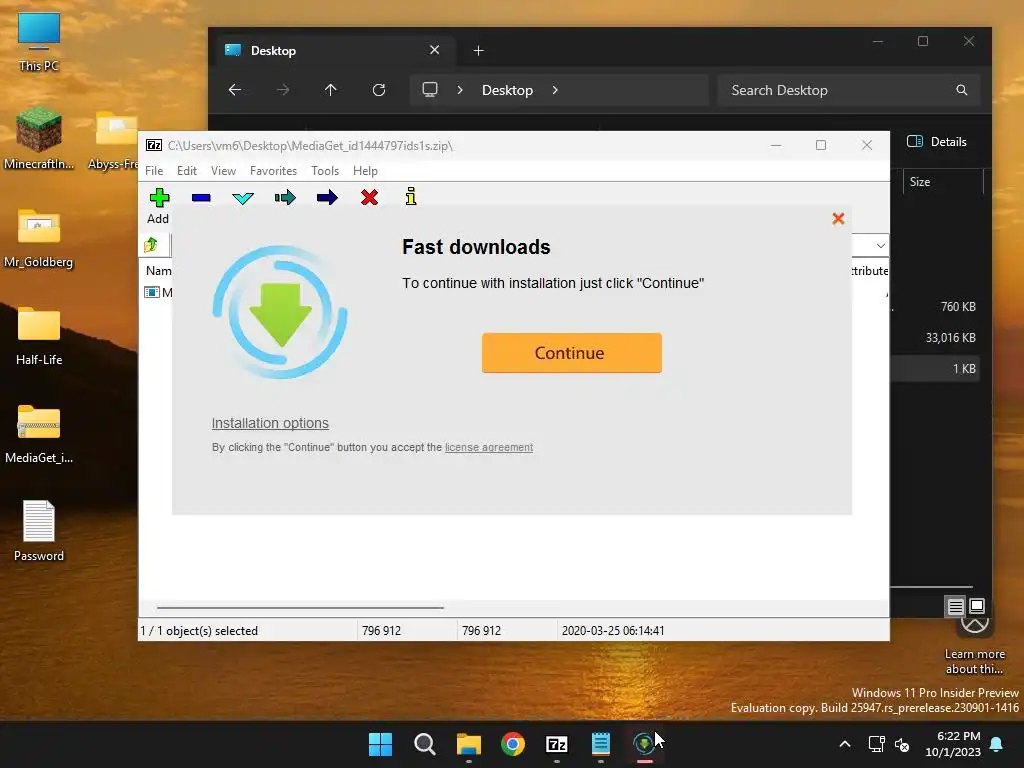Open Google Chrome from the taskbar
1024x768 pixels.
tap(513, 744)
